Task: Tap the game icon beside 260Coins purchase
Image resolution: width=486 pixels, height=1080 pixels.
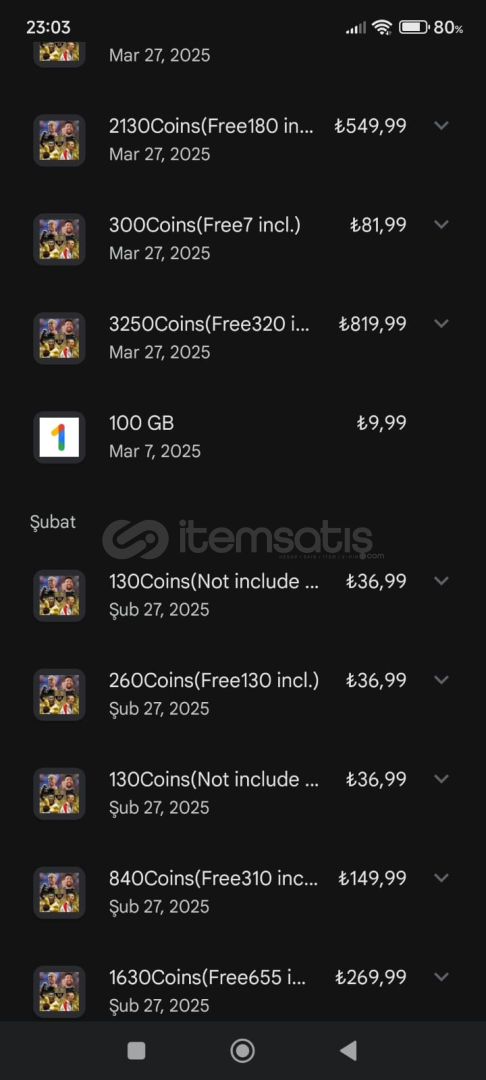Action: coord(59,695)
